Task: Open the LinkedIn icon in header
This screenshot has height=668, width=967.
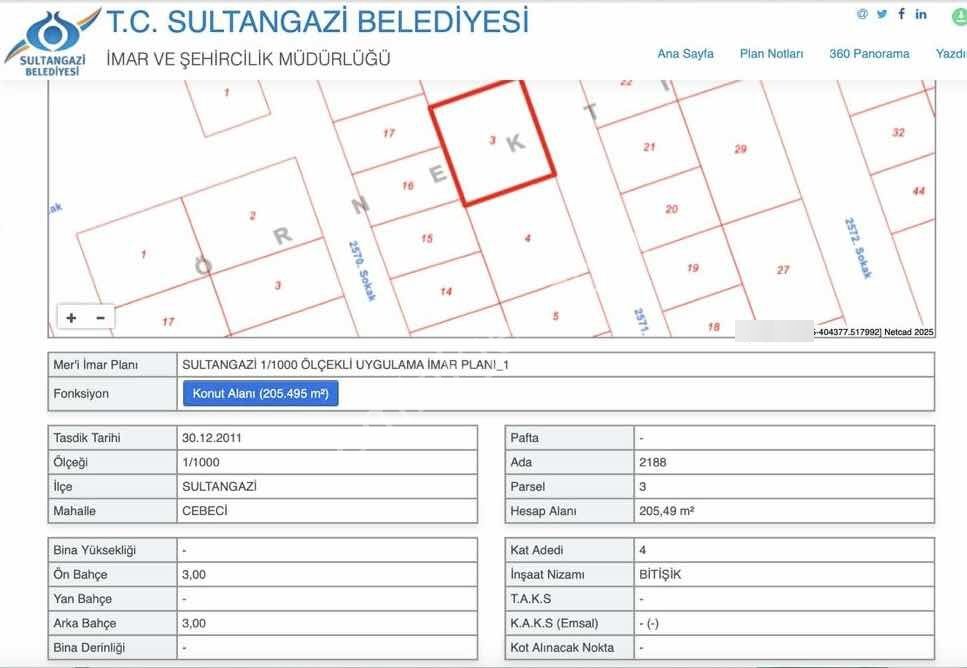Action: pyautogui.click(x=921, y=14)
